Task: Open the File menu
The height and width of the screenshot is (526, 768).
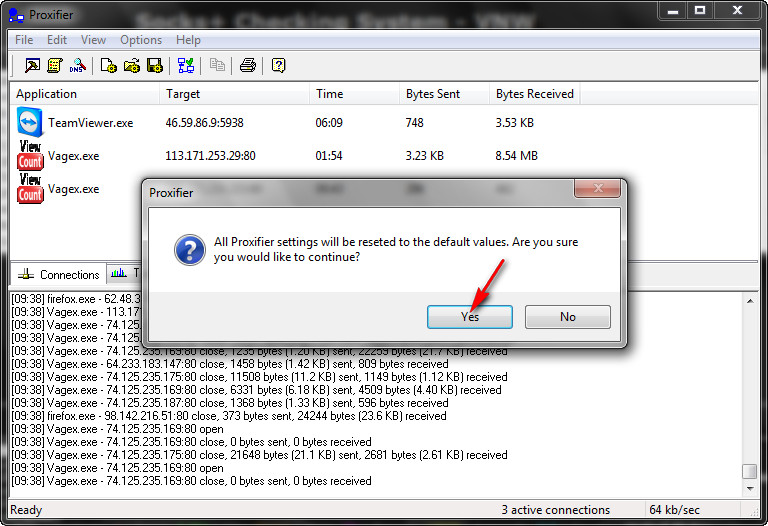Action: click(x=24, y=40)
